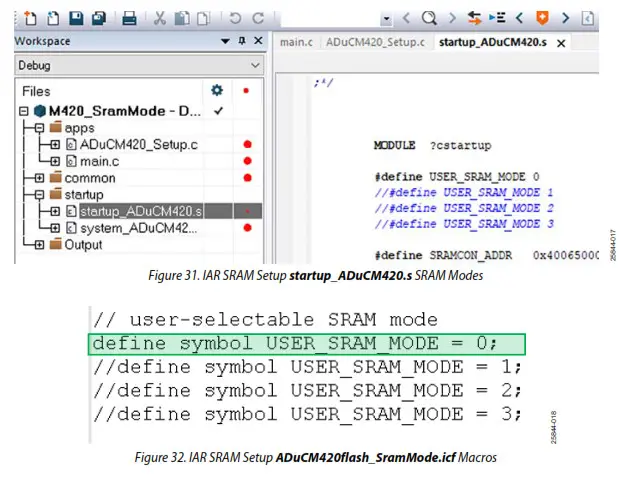Image resolution: width=620 pixels, height=478 pixels.
Task: Go to previous bookmark arrow
Action: 520,18
